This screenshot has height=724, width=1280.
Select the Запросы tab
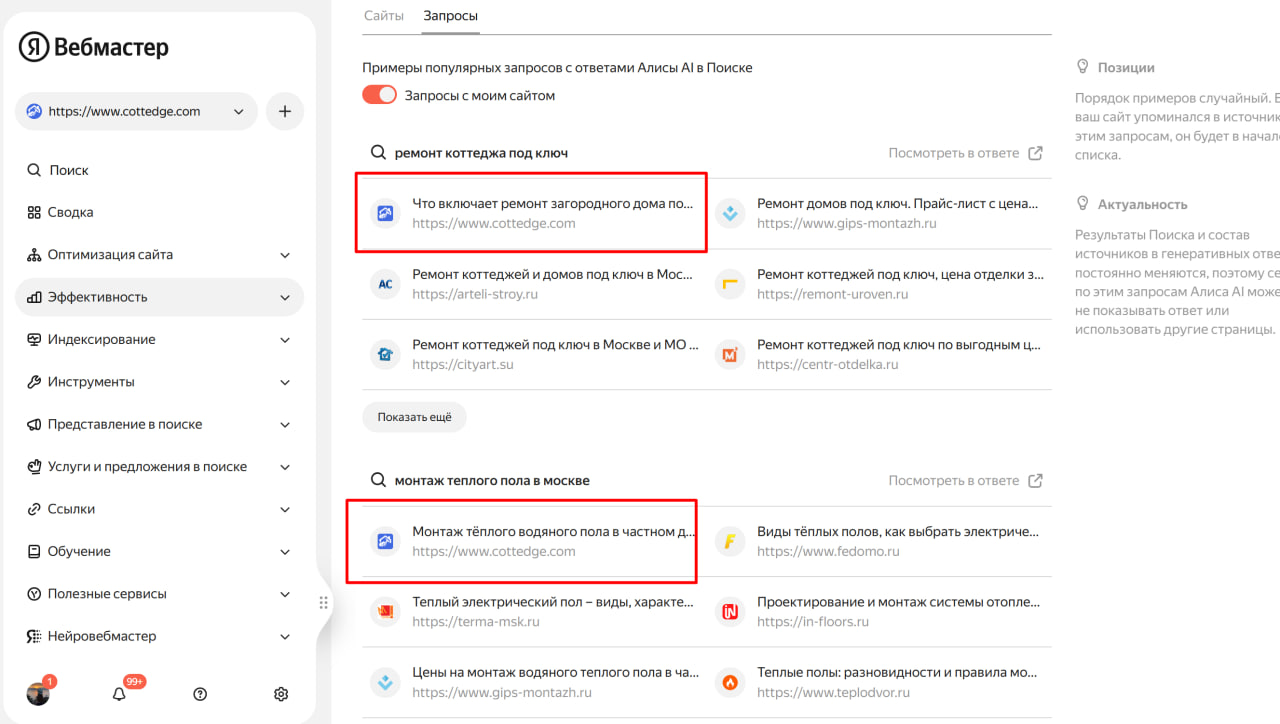pos(450,16)
